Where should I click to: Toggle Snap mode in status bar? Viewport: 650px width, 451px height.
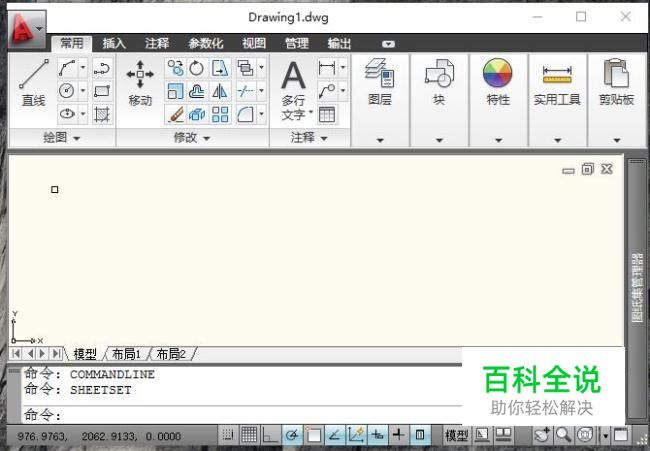[x=228, y=434]
